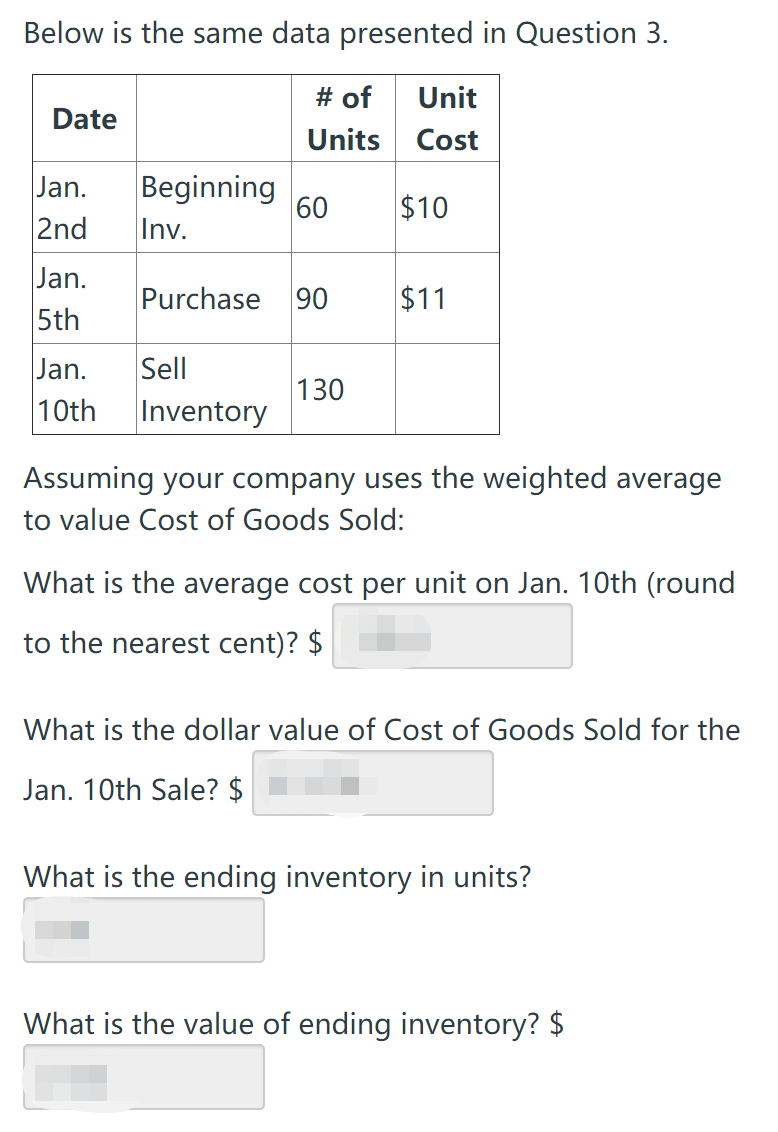This screenshot has width=778, height=1132.
Task: Click the ending inventory in units answer box
Action: pos(143,929)
